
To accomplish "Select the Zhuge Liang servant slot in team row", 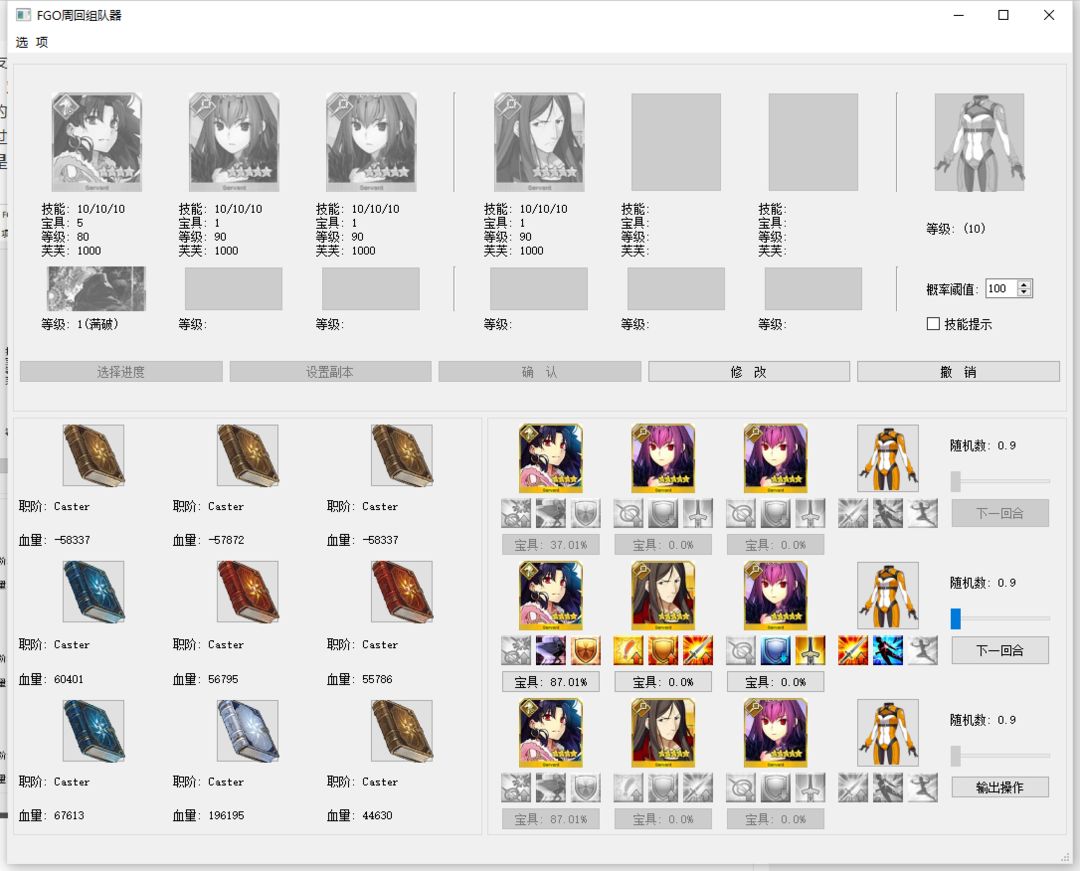I will pyautogui.click(x=539, y=143).
